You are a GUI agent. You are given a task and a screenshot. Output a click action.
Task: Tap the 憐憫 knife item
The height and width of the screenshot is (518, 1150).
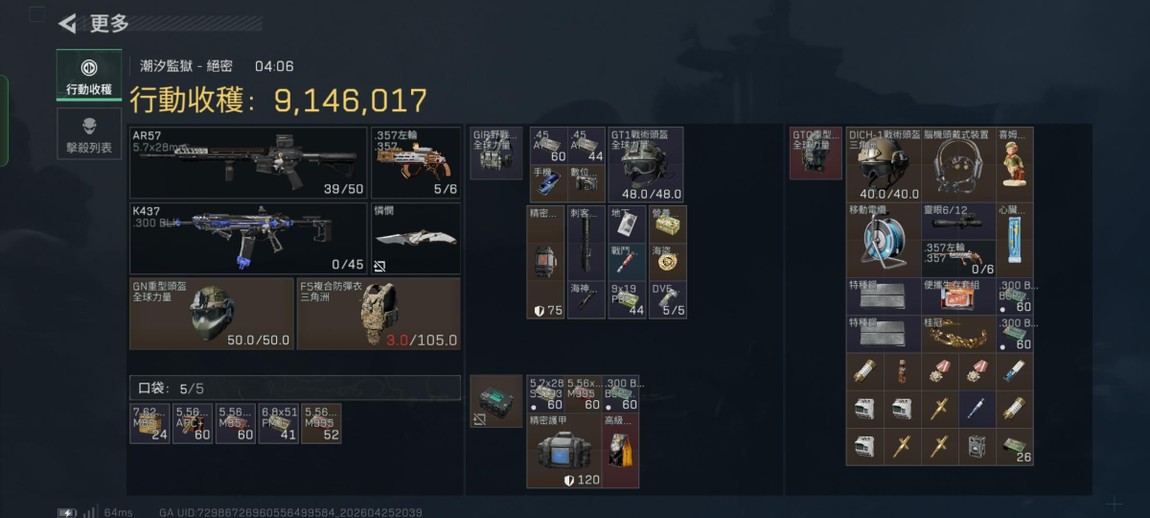tap(417, 238)
